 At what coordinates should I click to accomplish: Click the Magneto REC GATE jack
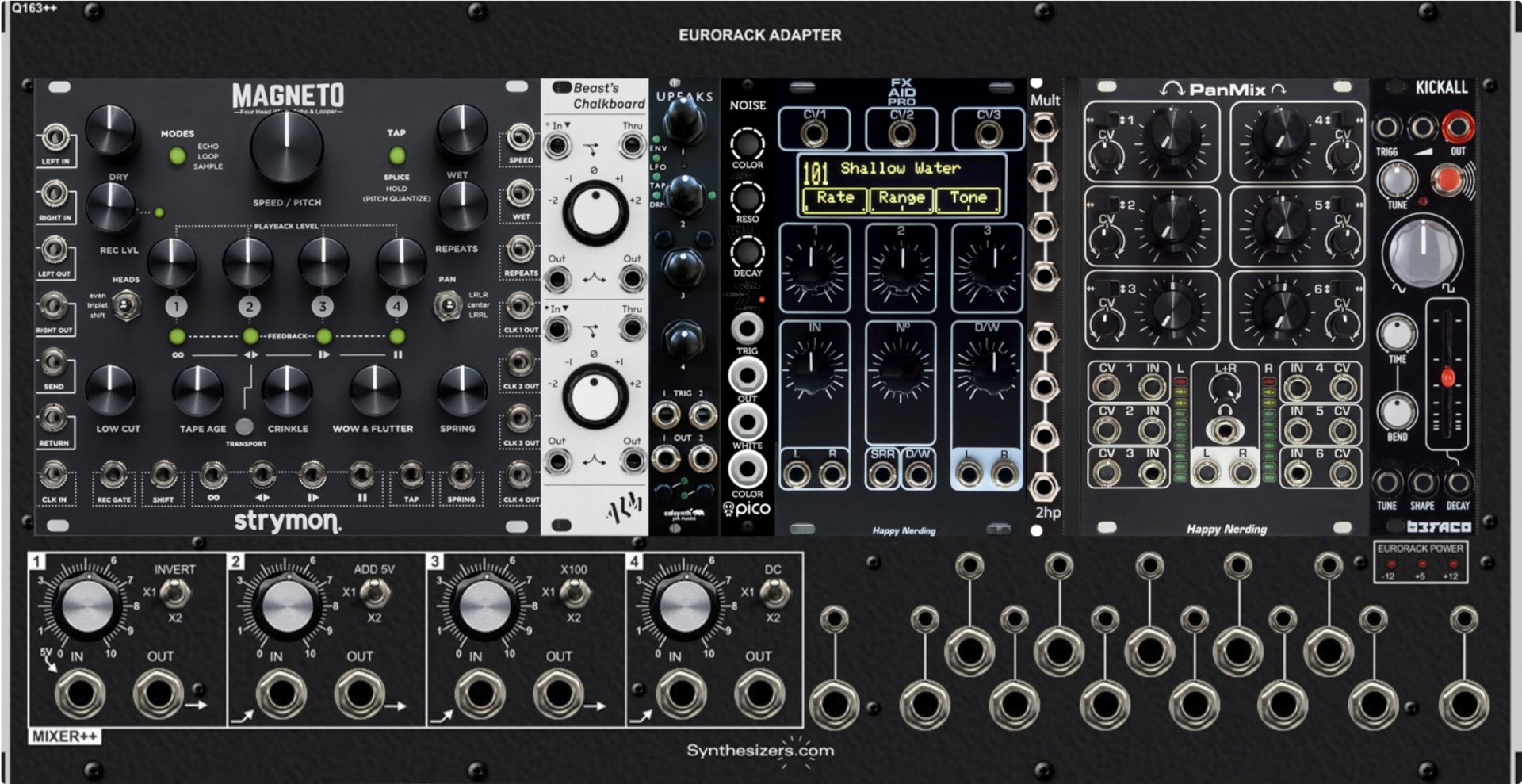click(x=113, y=475)
